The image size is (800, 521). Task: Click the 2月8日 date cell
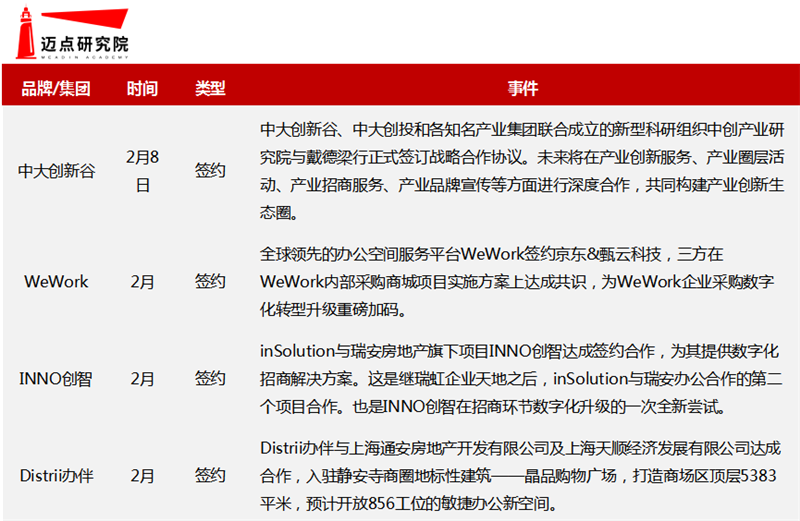(x=142, y=170)
